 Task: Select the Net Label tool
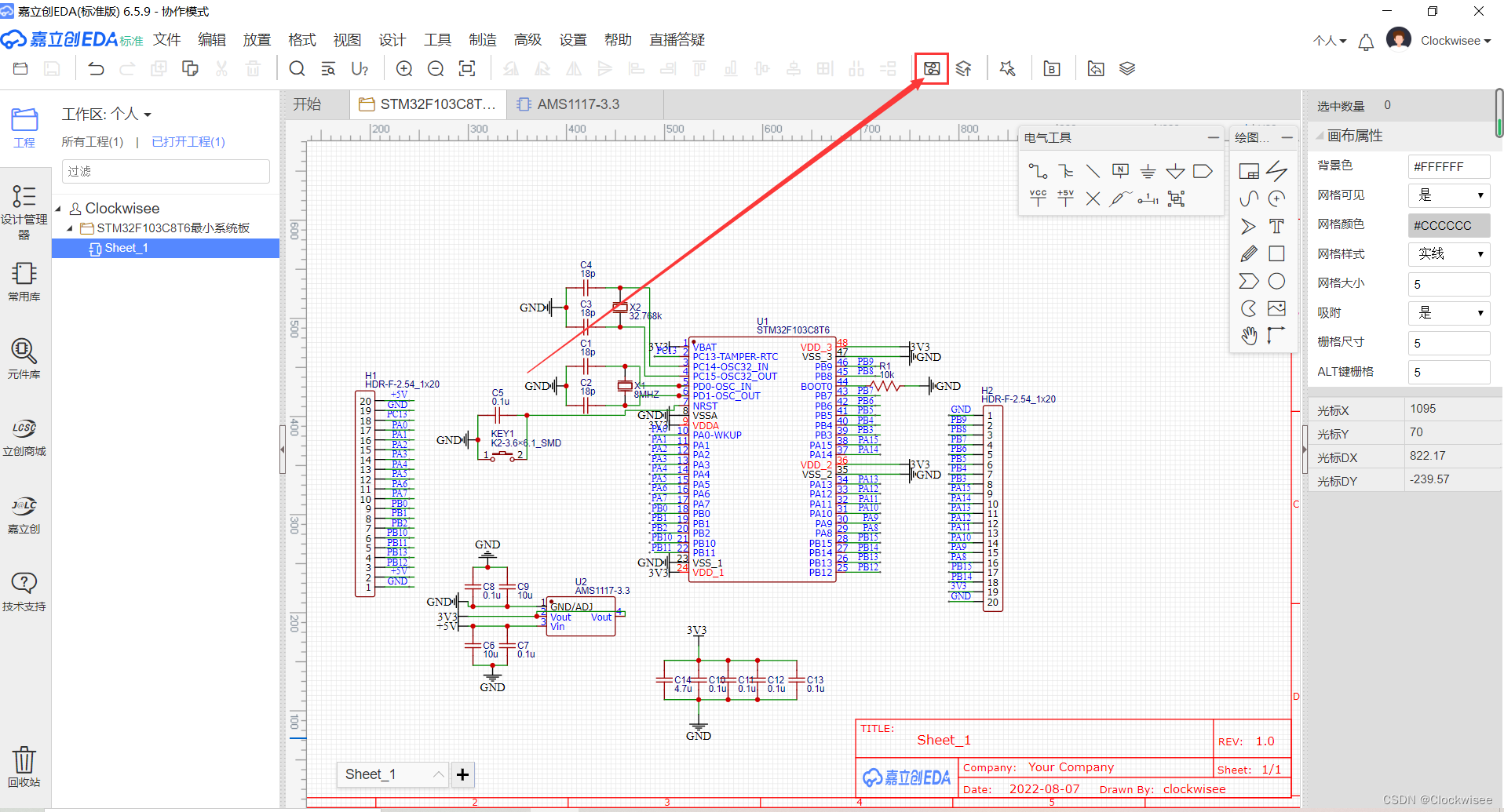pos(1120,171)
